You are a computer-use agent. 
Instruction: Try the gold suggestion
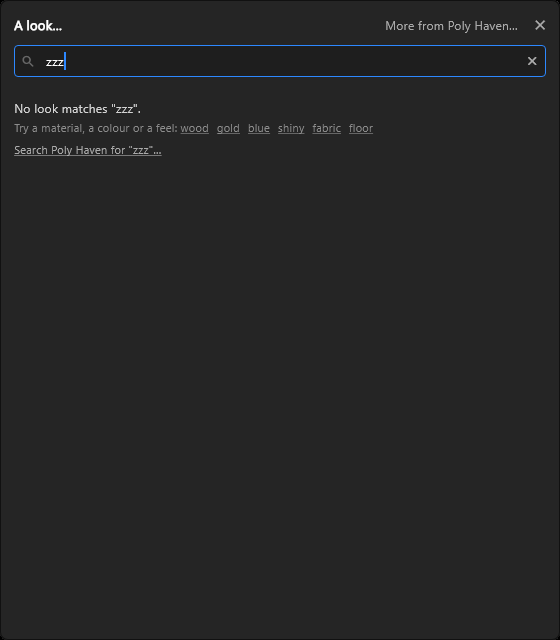point(228,128)
